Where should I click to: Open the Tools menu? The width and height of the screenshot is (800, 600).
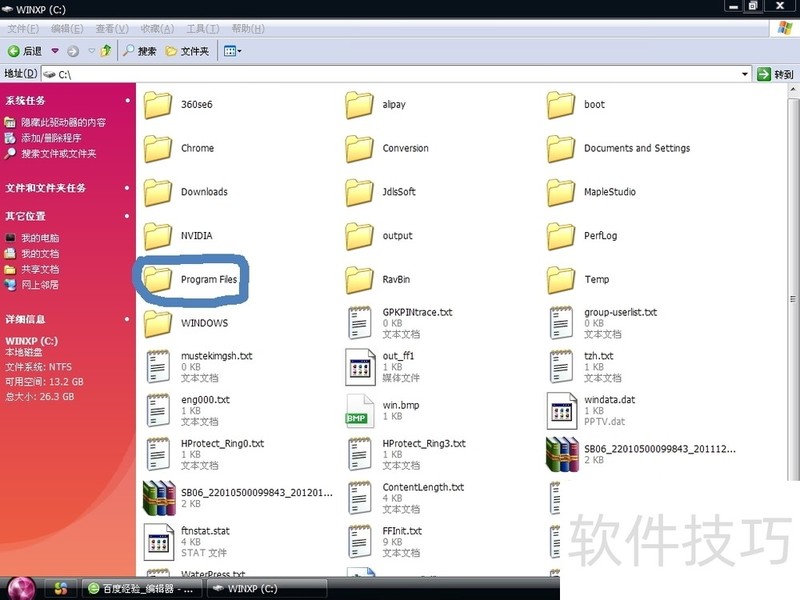[x=203, y=29]
